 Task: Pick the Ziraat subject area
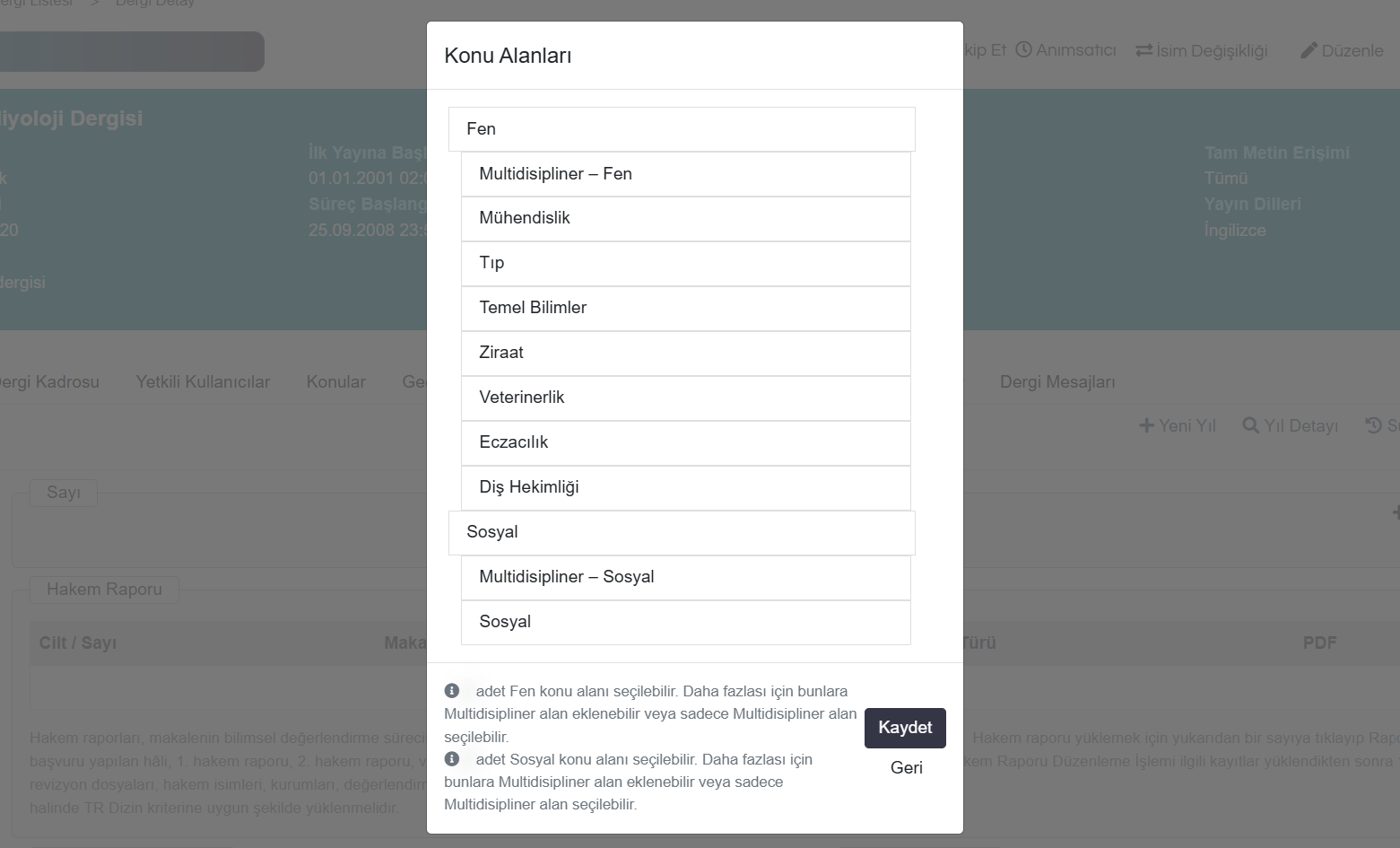tap(685, 353)
